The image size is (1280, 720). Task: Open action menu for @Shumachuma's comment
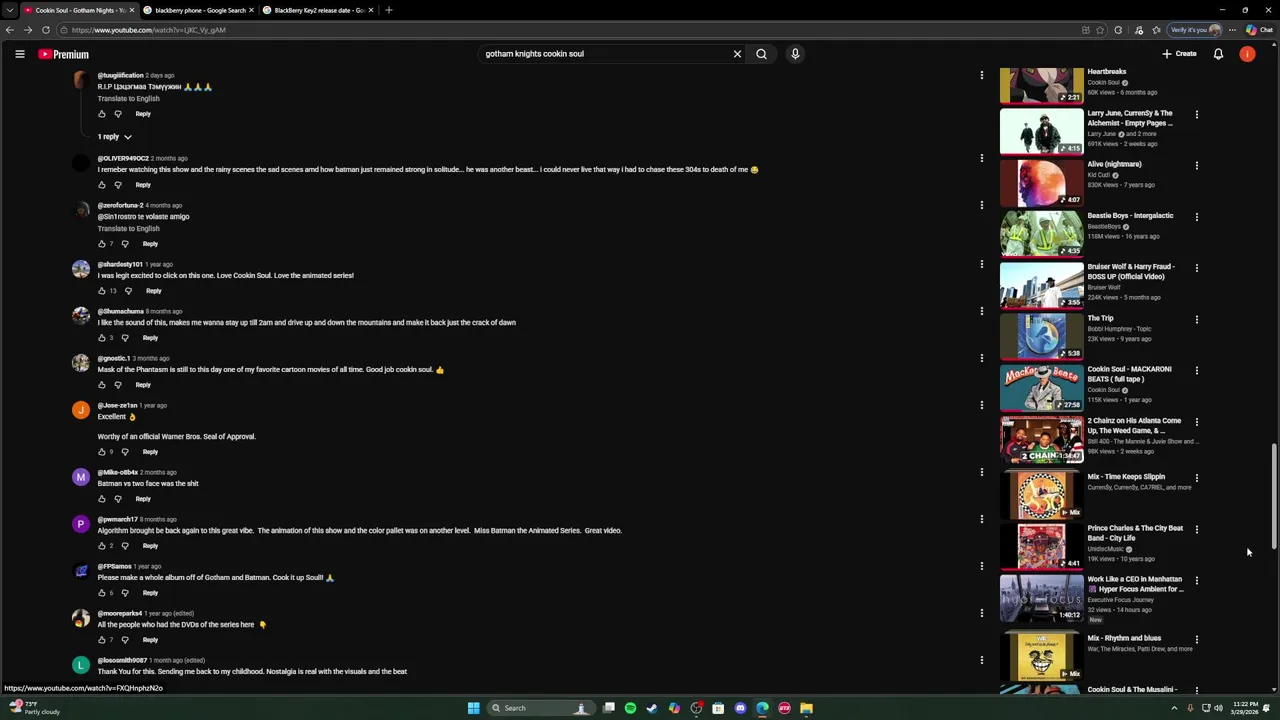[981, 311]
